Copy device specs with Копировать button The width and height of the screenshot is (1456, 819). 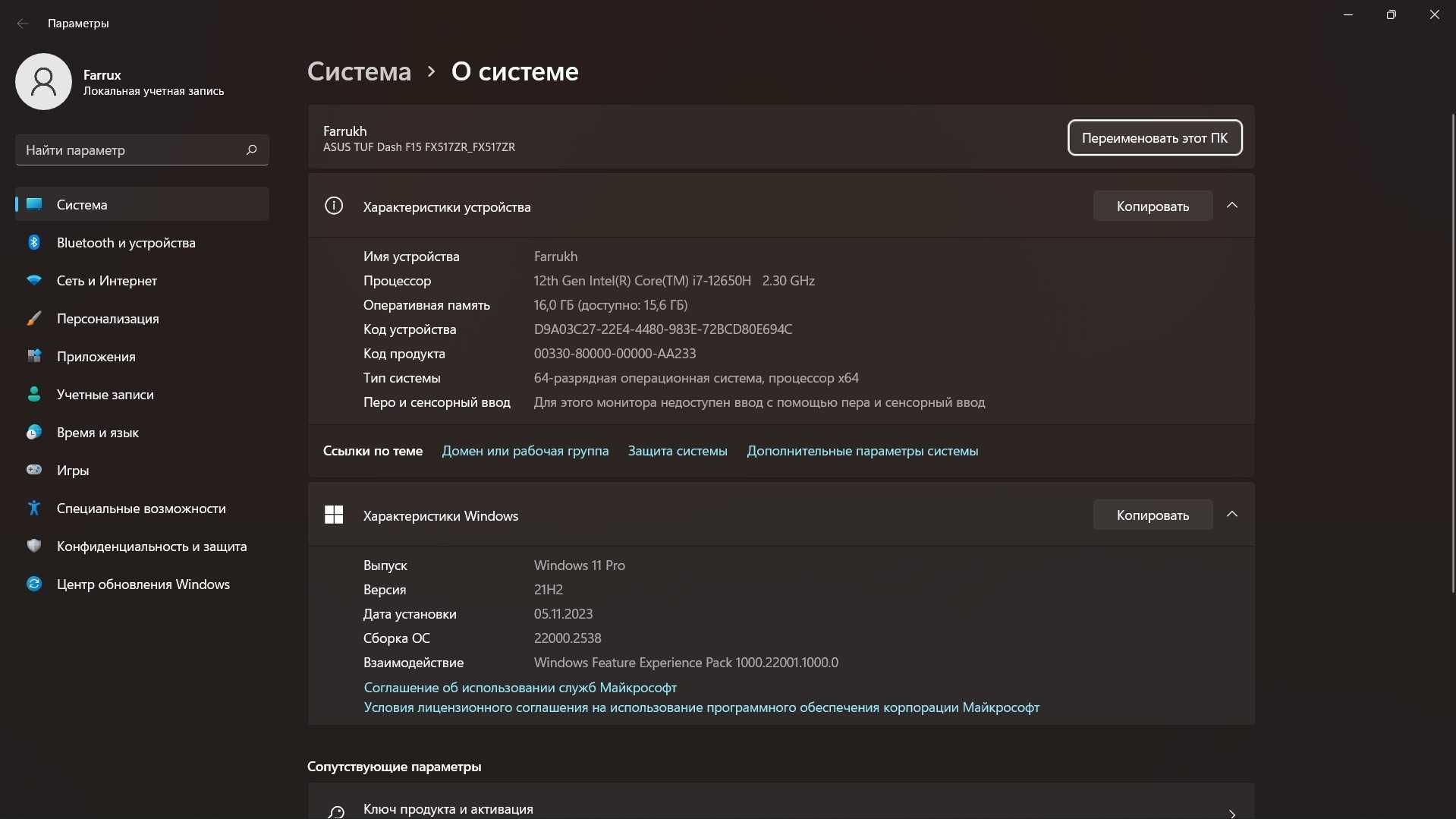click(1153, 206)
